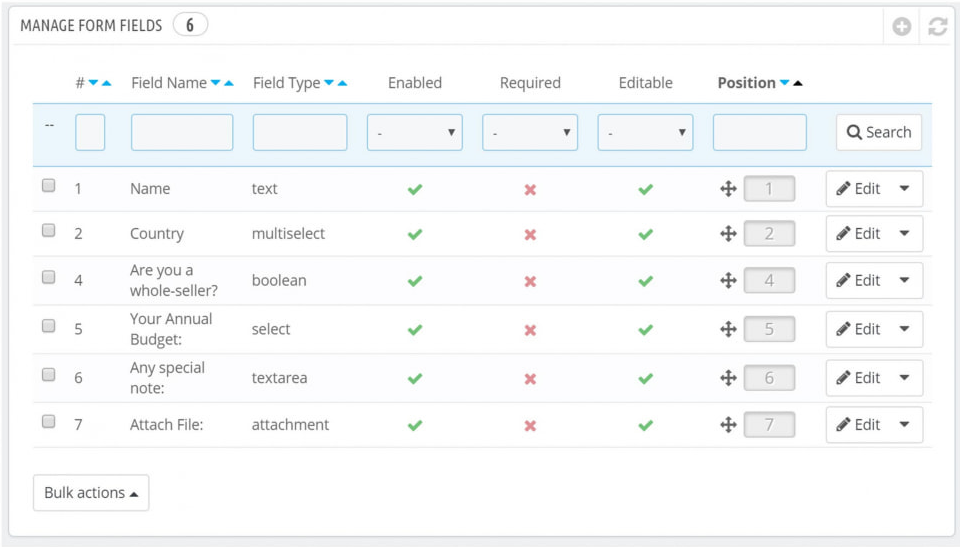Toggle Editable status for Name field
This screenshot has height=547, width=960.
(x=645, y=189)
